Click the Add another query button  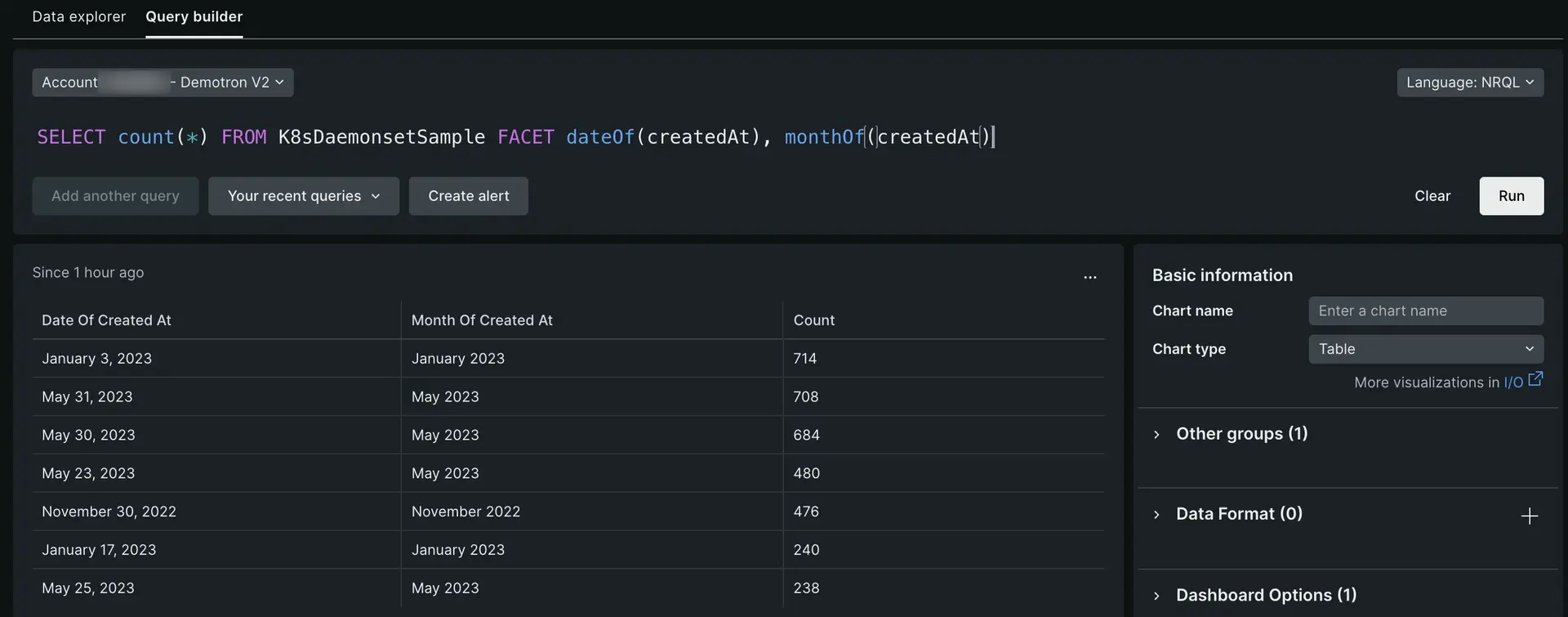coord(115,196)
